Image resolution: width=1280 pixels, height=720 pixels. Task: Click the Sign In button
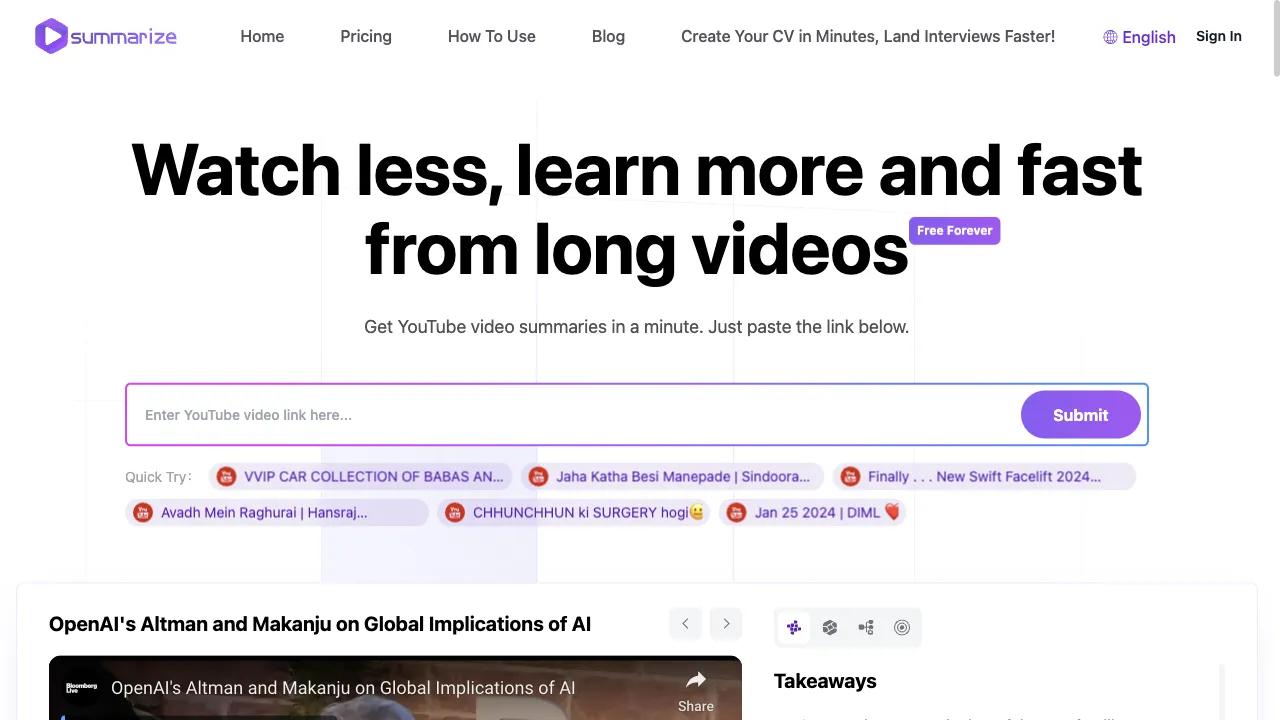point(1219,36)
